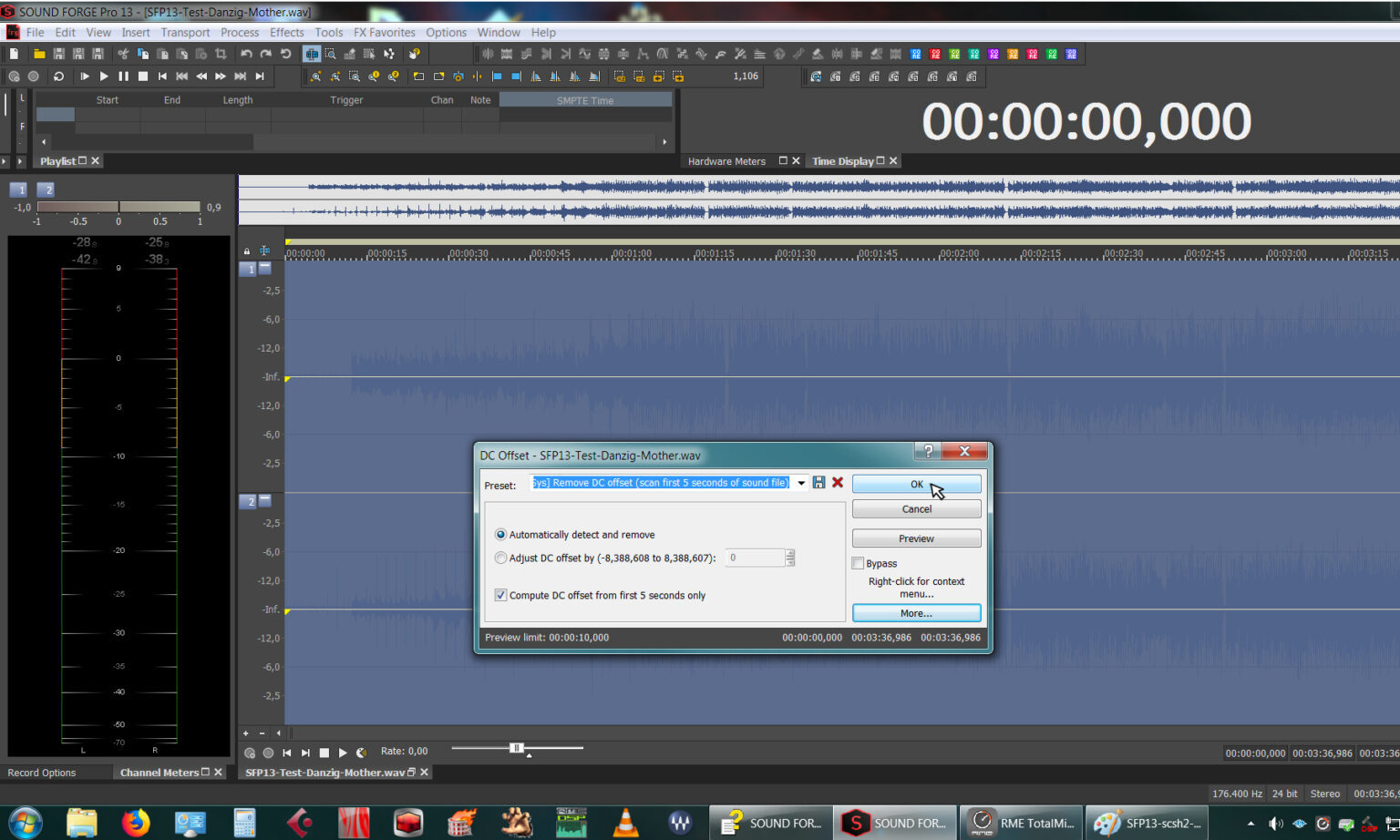Enable the Bypass checkbox
The height and width of the screenshot is (840, 1400).
pyautogui.click(x=858, y=563)
